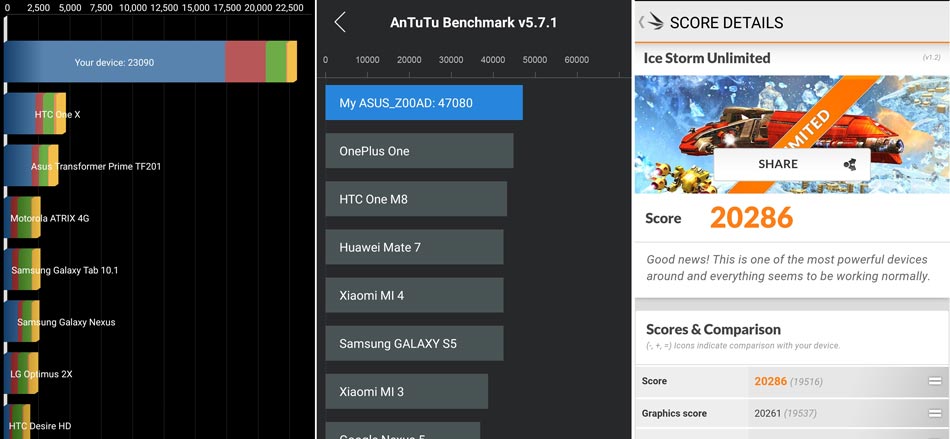The height and width of the screenshot is (439, 950).
Task: Select the My ASUS_Z00AD: 47080 bar
Action: (424, 102)
